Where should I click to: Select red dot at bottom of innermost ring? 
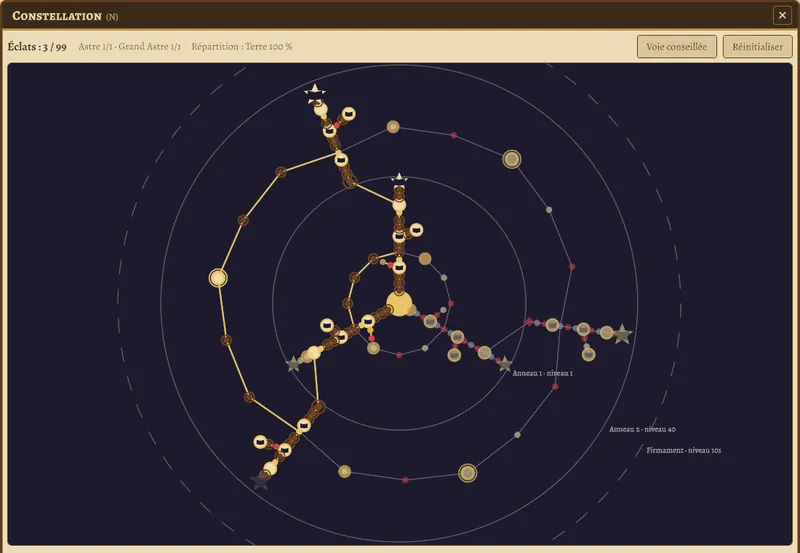pos(399,355)
